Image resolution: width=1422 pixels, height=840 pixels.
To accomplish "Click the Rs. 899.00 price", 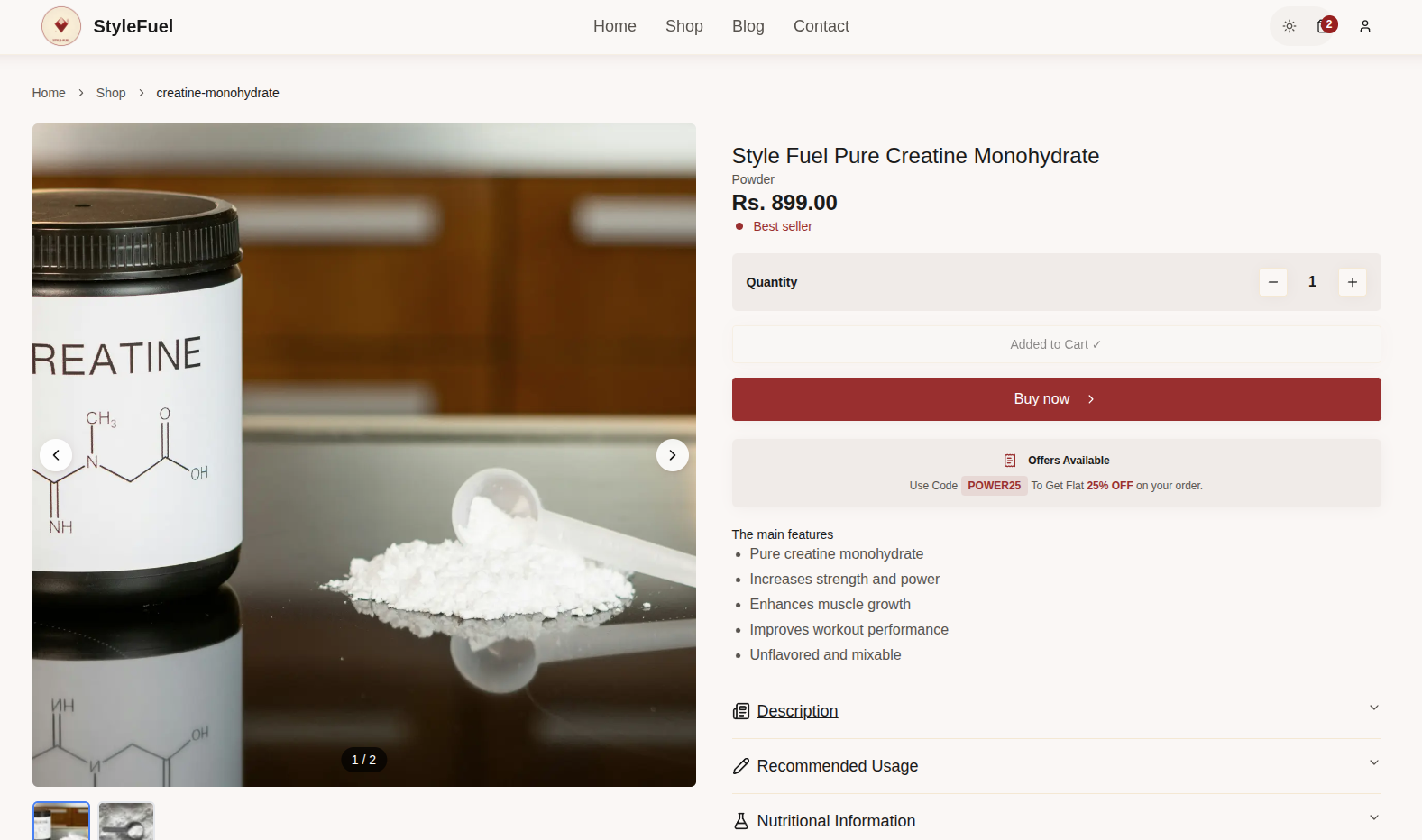I will pyautogui.click(x=784, y=203).
